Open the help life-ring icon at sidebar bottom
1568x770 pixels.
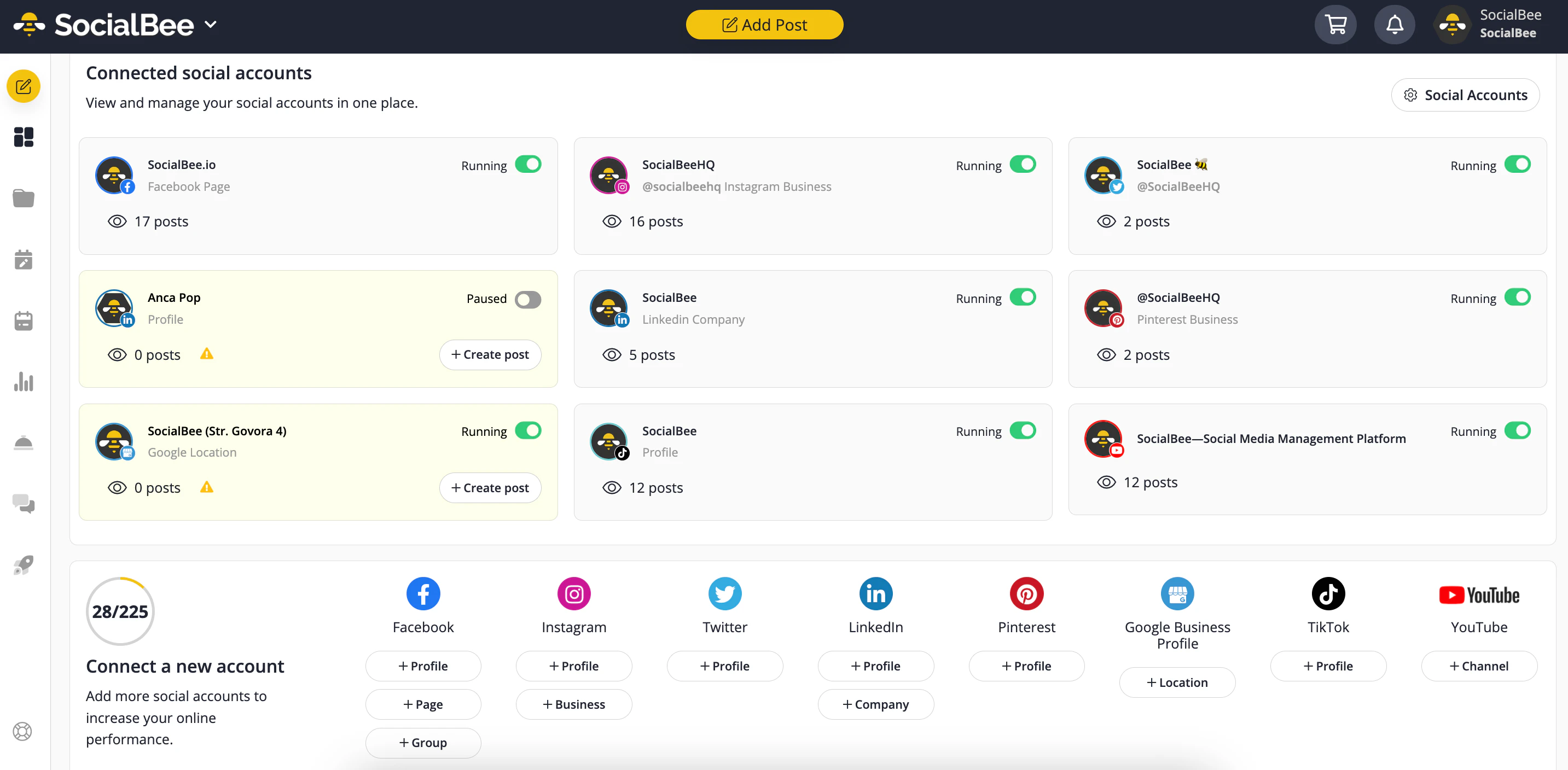click(23, 731)
